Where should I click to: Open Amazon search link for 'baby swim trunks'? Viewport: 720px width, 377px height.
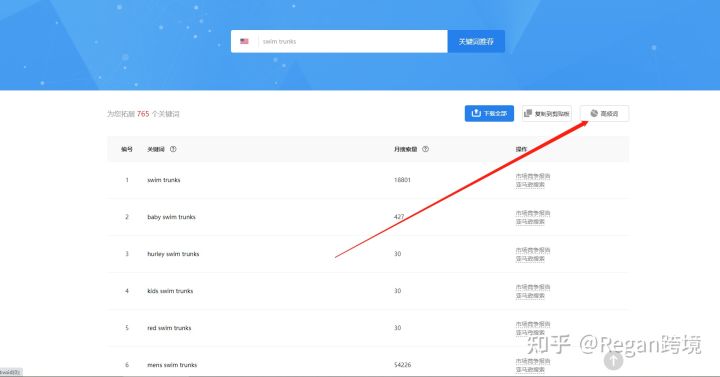(x=530, y=222)
